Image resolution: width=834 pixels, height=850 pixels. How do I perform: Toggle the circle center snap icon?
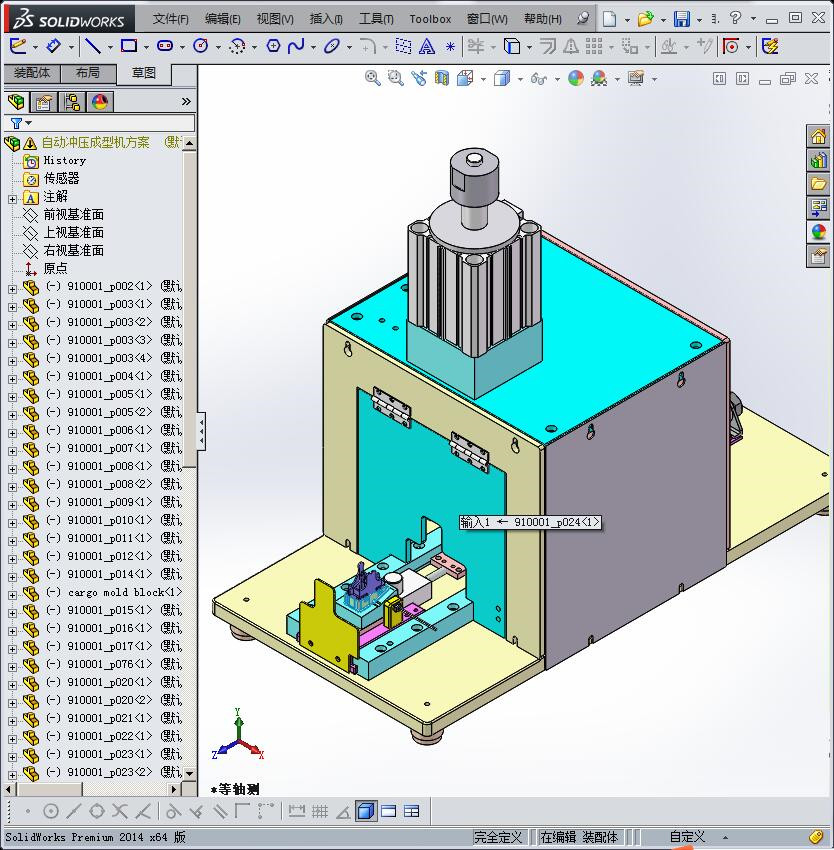(51, 812)
